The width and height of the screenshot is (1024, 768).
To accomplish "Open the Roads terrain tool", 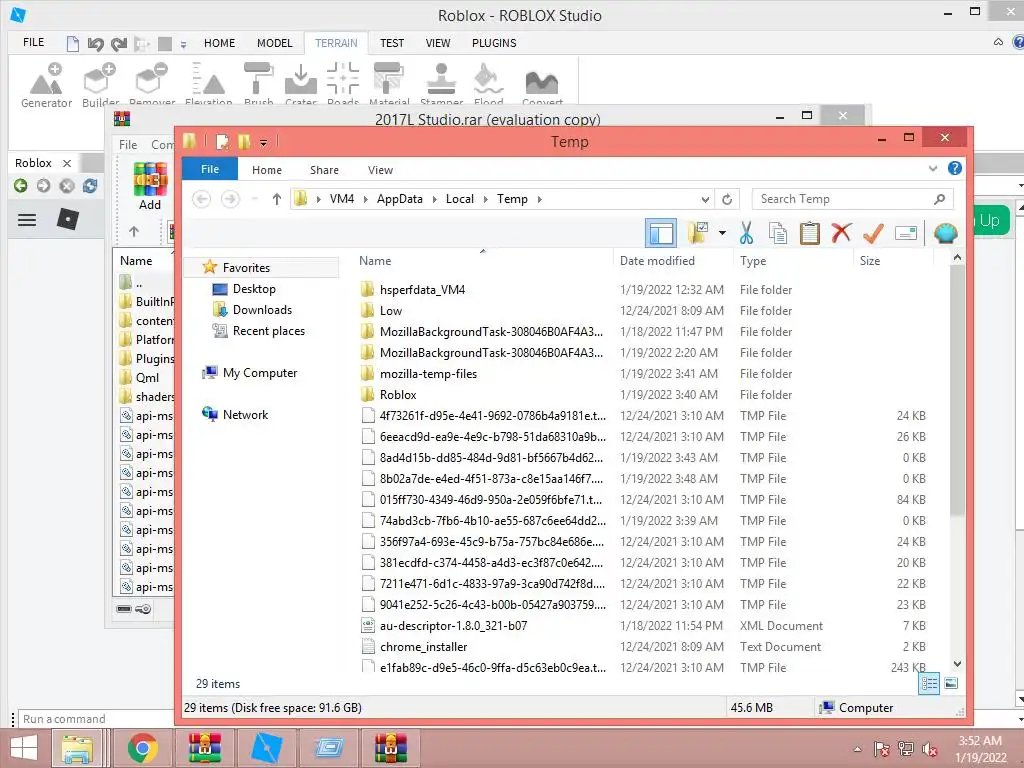I will coord(343,85).
